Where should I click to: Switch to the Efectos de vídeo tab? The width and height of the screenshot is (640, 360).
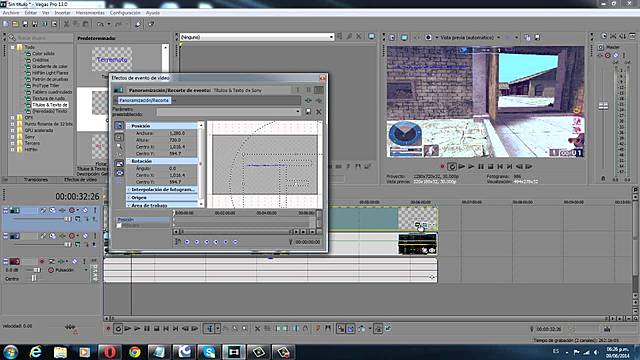pyautogui.click(x=80, y=180)
